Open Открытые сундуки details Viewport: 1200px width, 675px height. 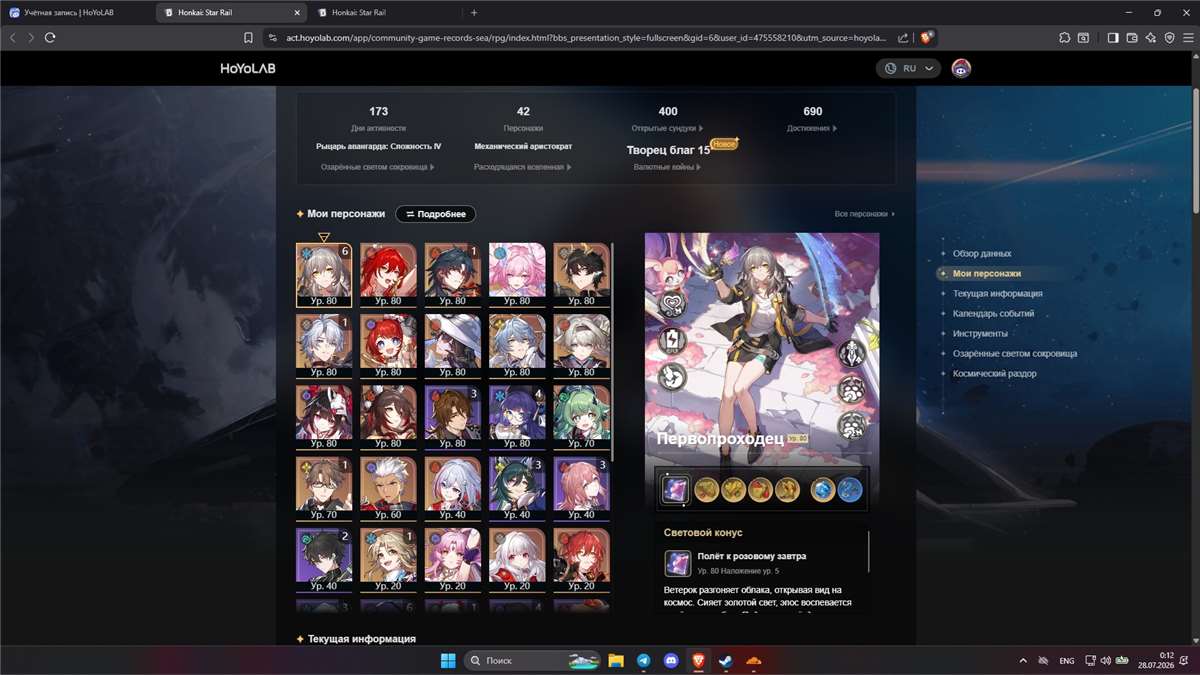click(668, 128)
